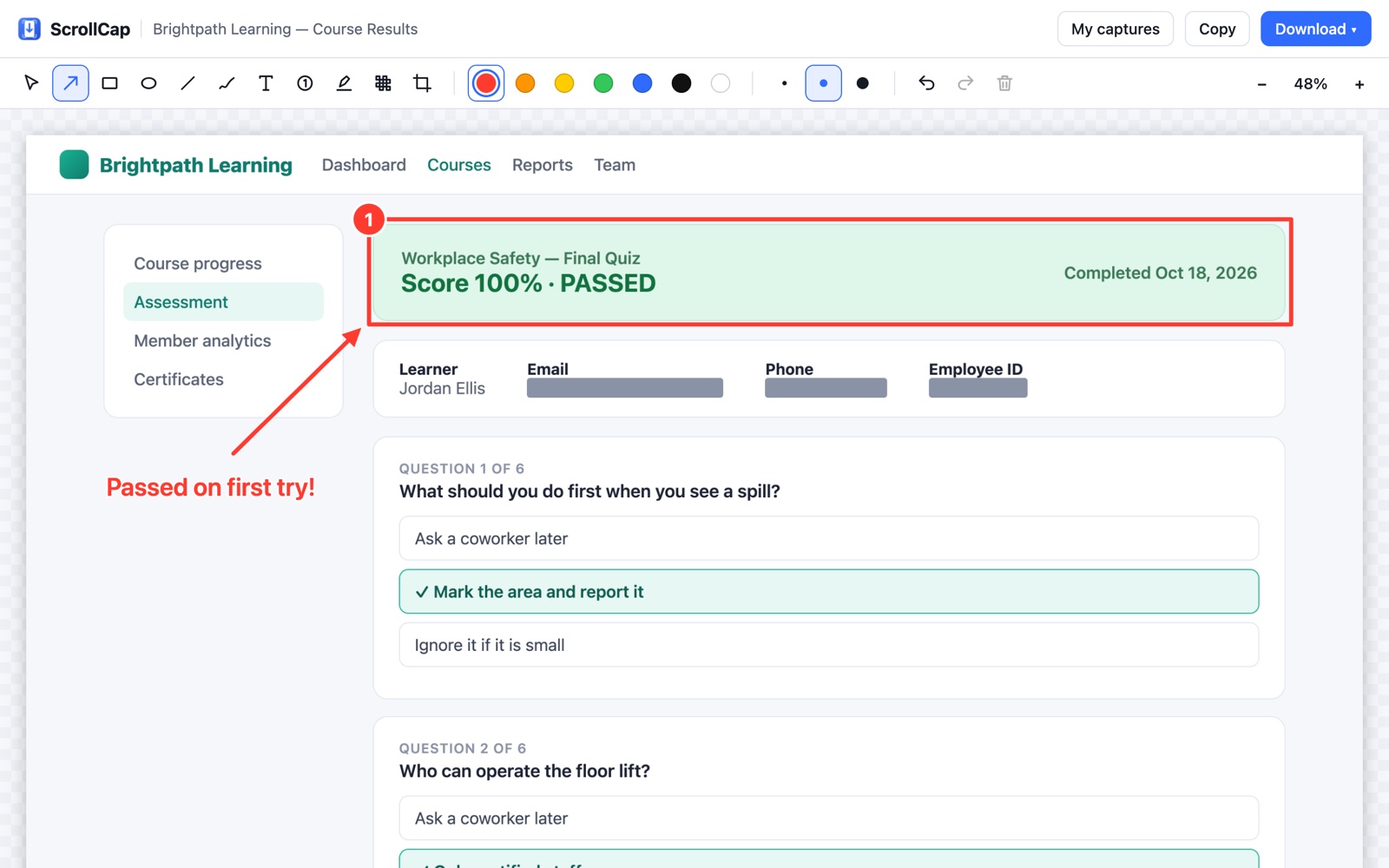Choose the red color swatch
Screen dimensions: 1389x868
(486, 83)
